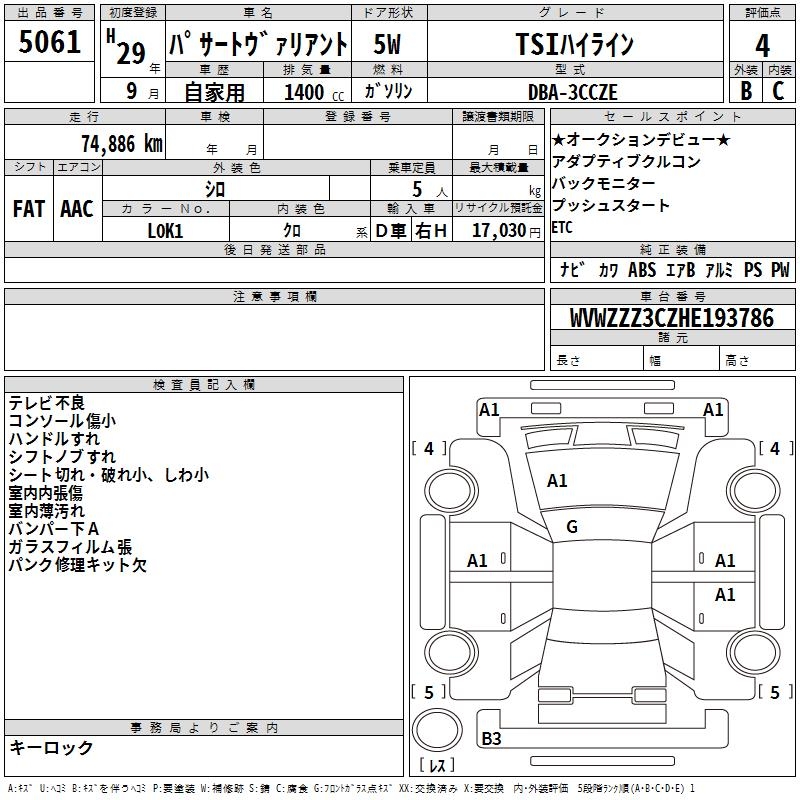The image size is (800, 800).
Task: Click the セールスポイント section header
Action: click(672, 117)
